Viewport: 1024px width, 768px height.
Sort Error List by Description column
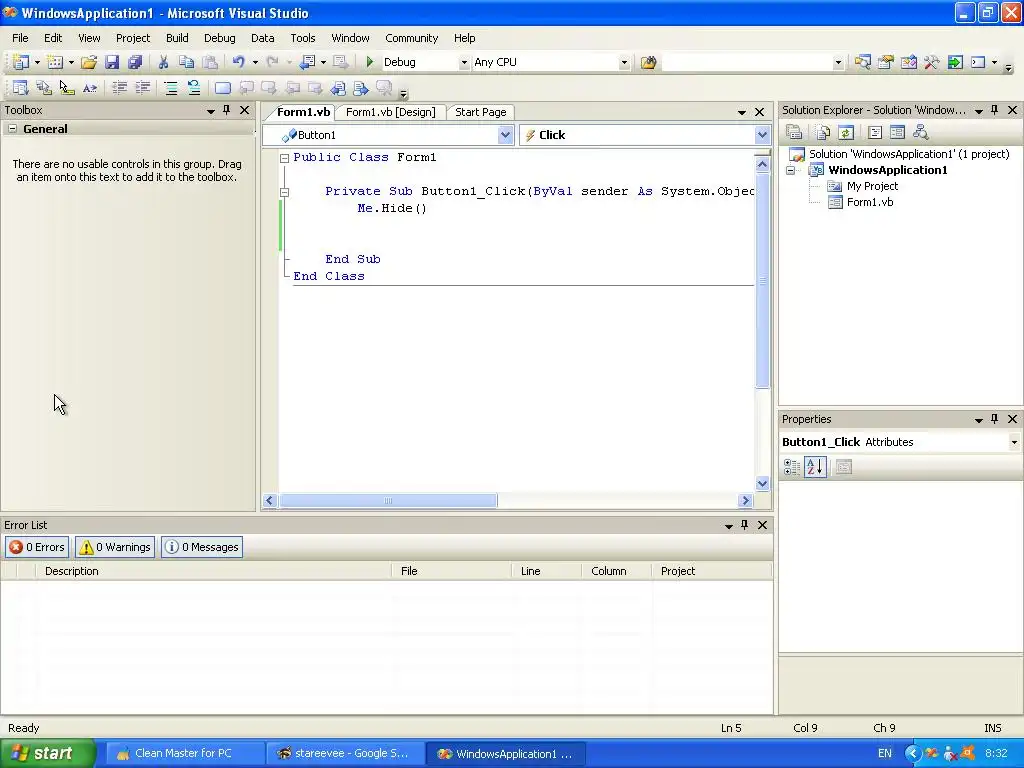[x=213, y=571]
